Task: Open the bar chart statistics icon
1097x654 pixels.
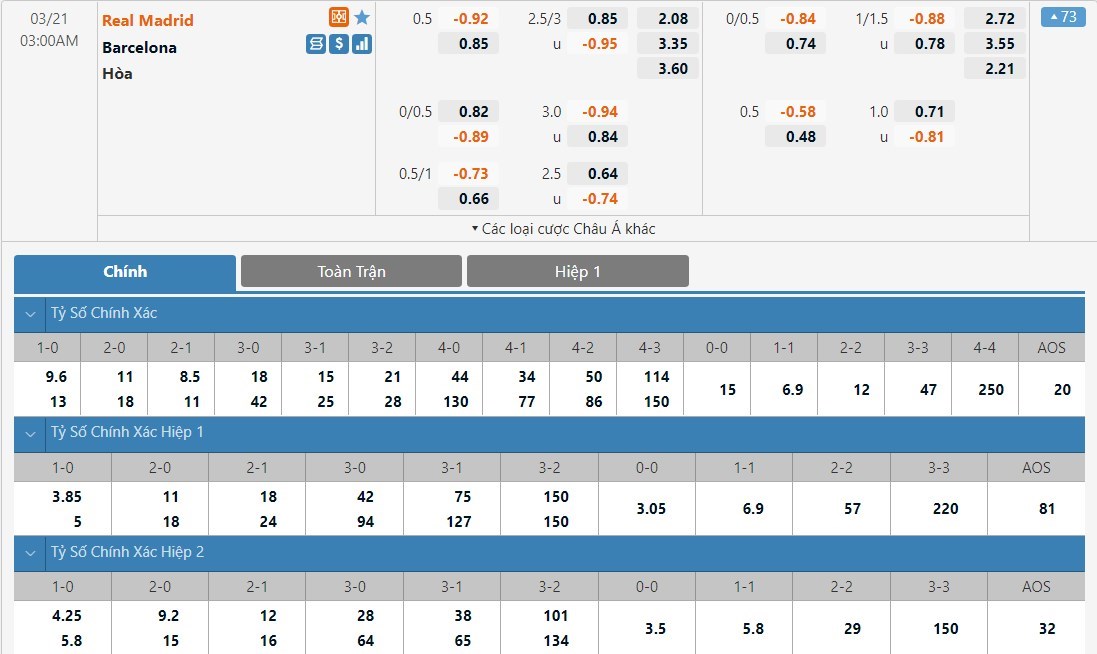Action: coord(362,44)
